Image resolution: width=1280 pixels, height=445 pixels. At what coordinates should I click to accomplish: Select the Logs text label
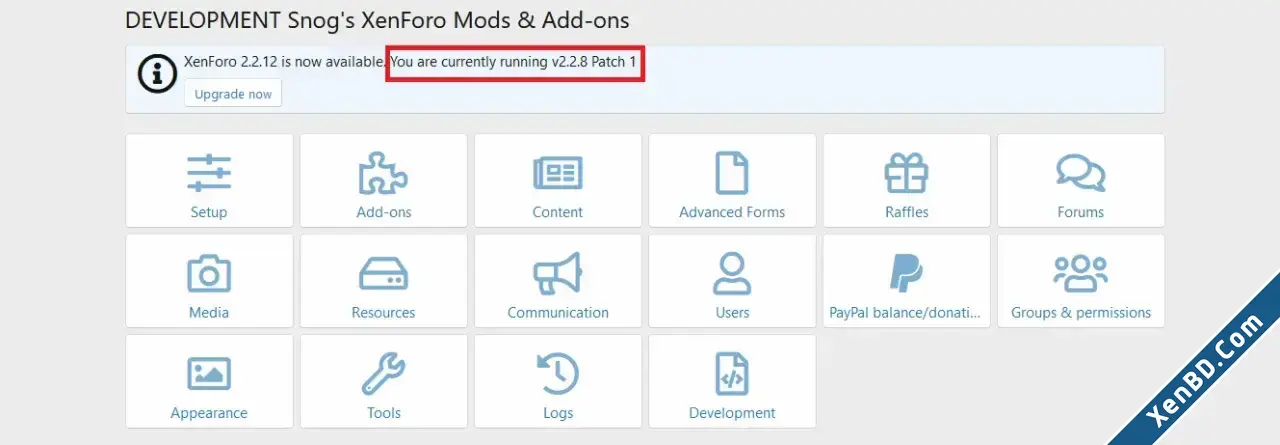(558, 413)
